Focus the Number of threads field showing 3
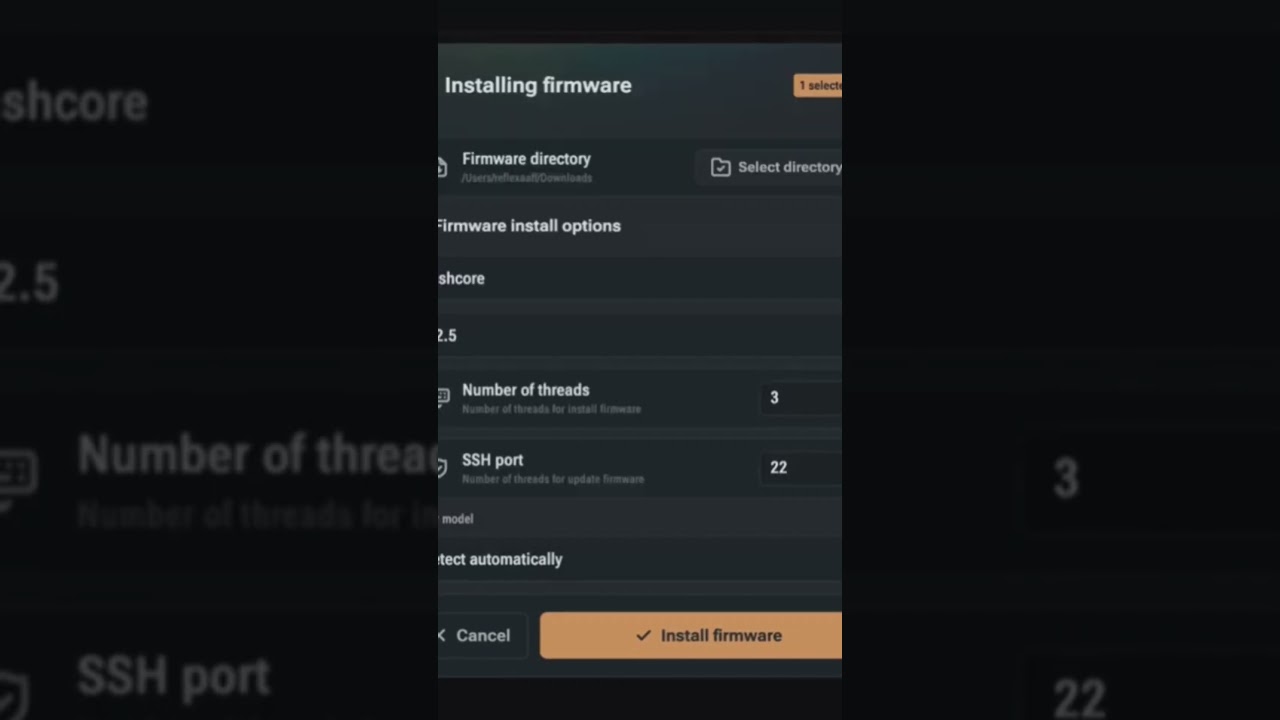Viewport: 1280px width, 720px height. (x=800, y=398)
